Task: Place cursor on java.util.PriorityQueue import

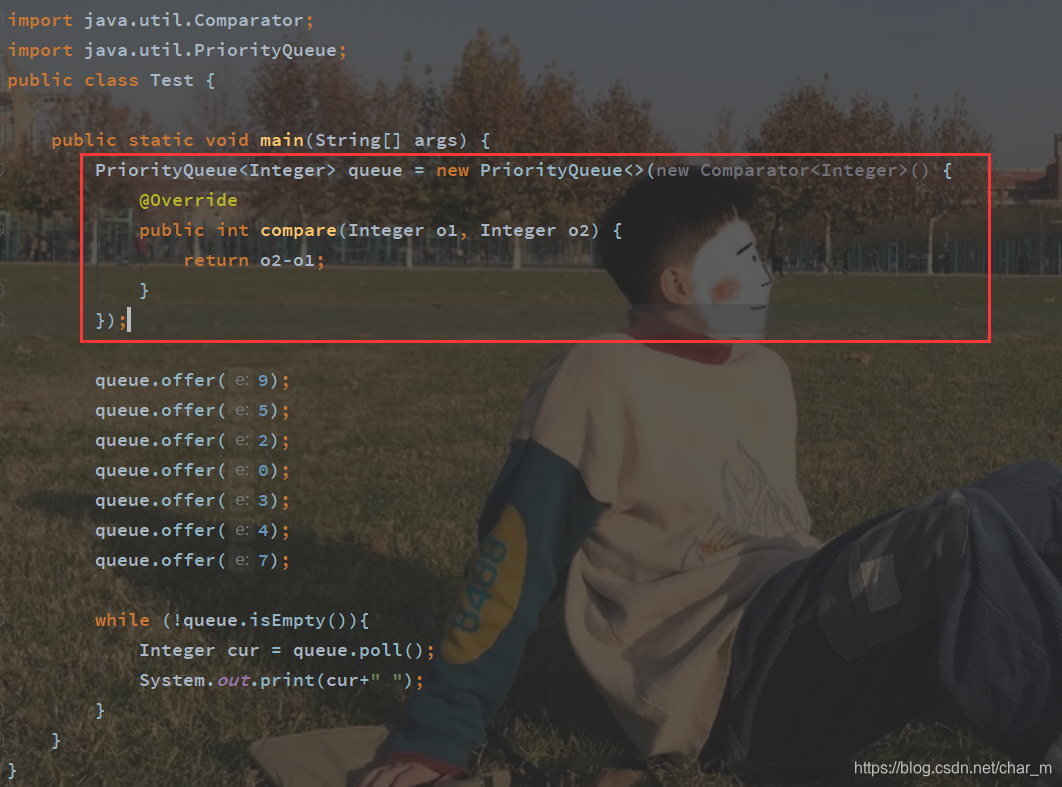Action: (x=210, y=50)
